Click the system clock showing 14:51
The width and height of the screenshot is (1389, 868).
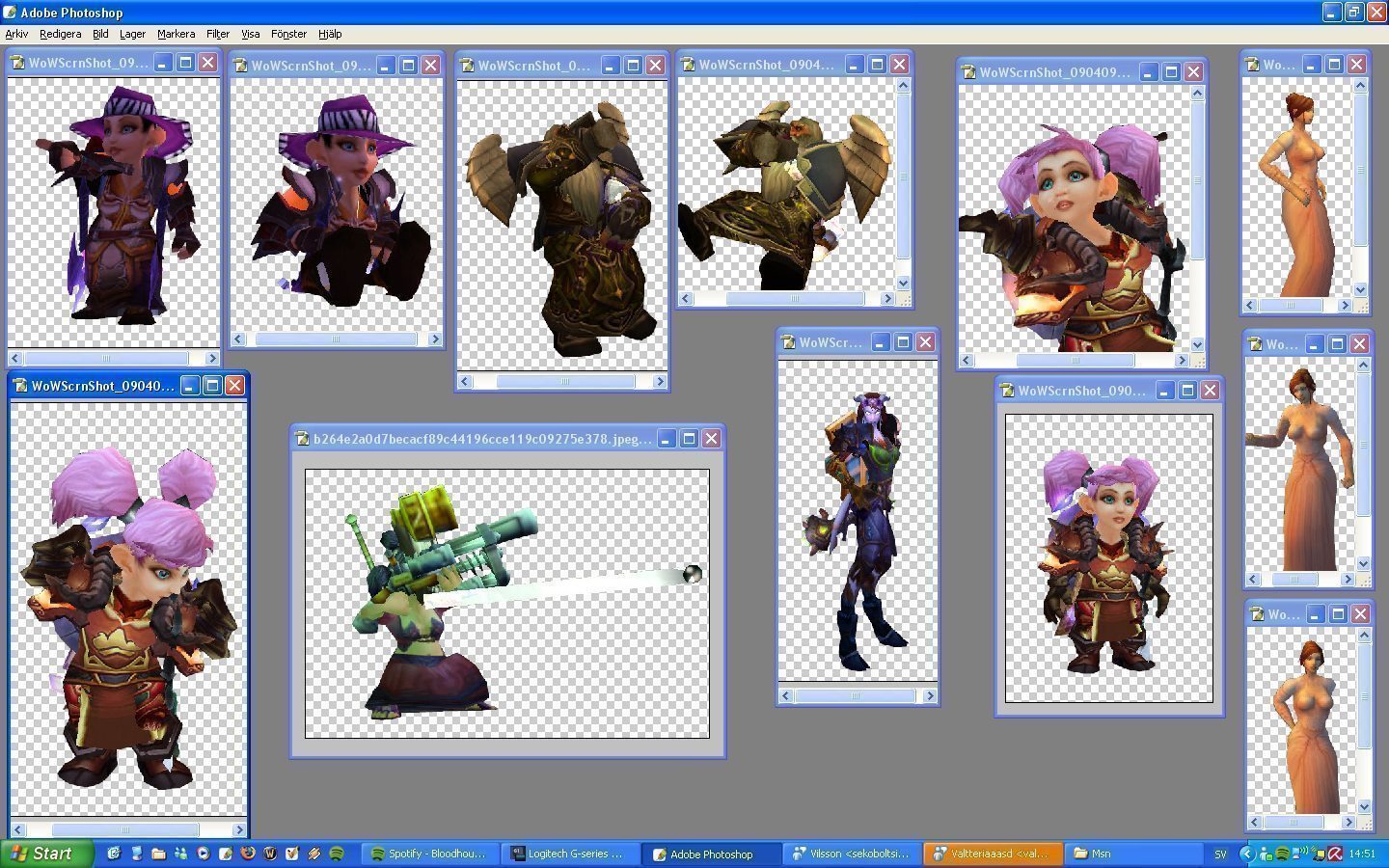point(1362,854)
